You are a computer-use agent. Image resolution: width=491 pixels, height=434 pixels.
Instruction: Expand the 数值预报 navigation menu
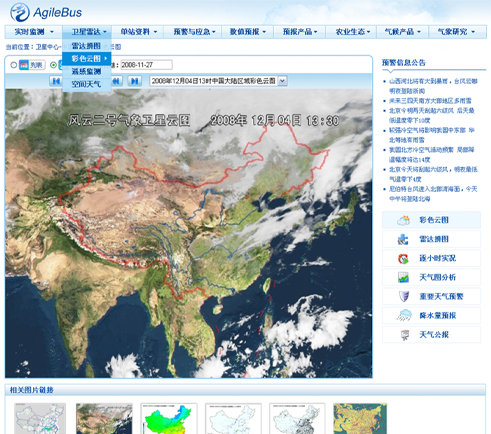[247, 32]
